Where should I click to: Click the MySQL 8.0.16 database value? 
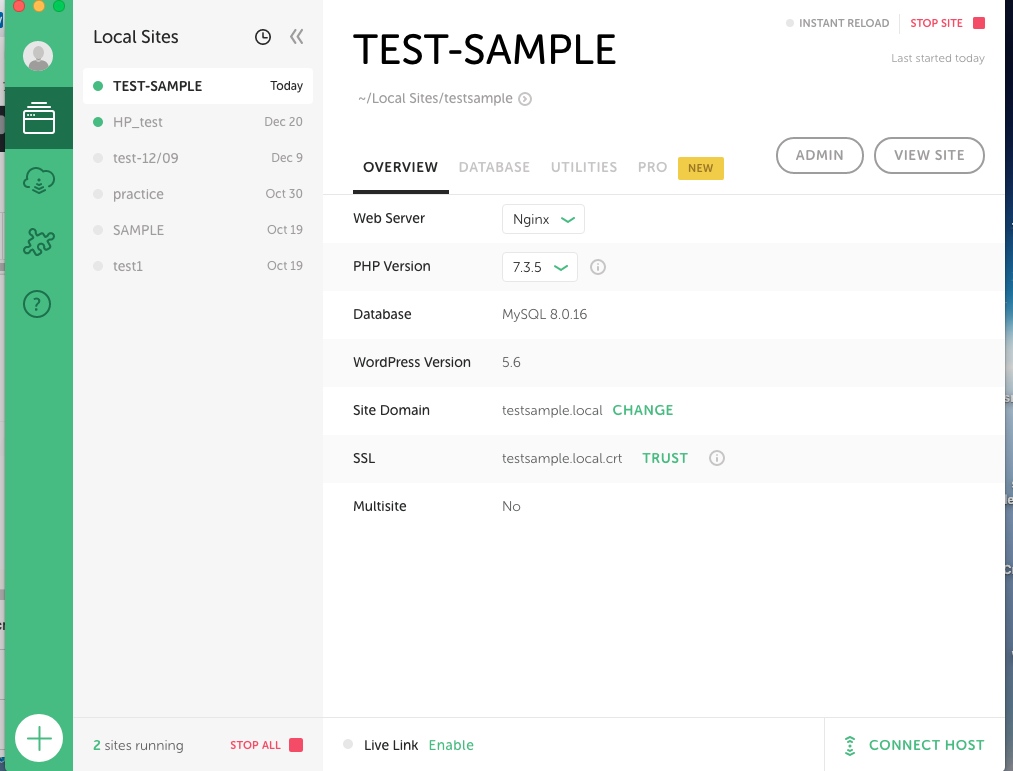pos(545,315)
